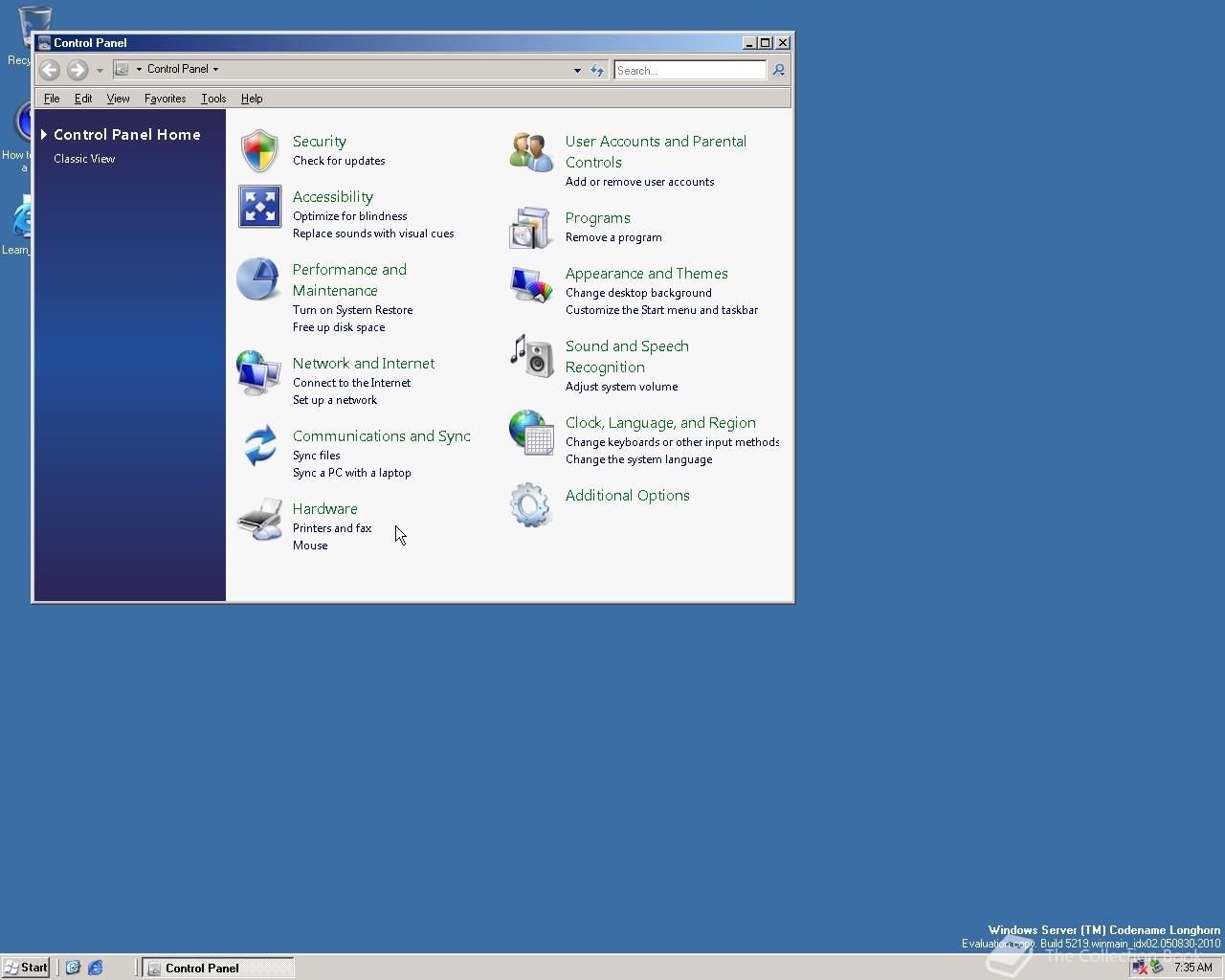Open Printers and fax
The height and width of the screenshot is (980, 1225).
point(332,528)
